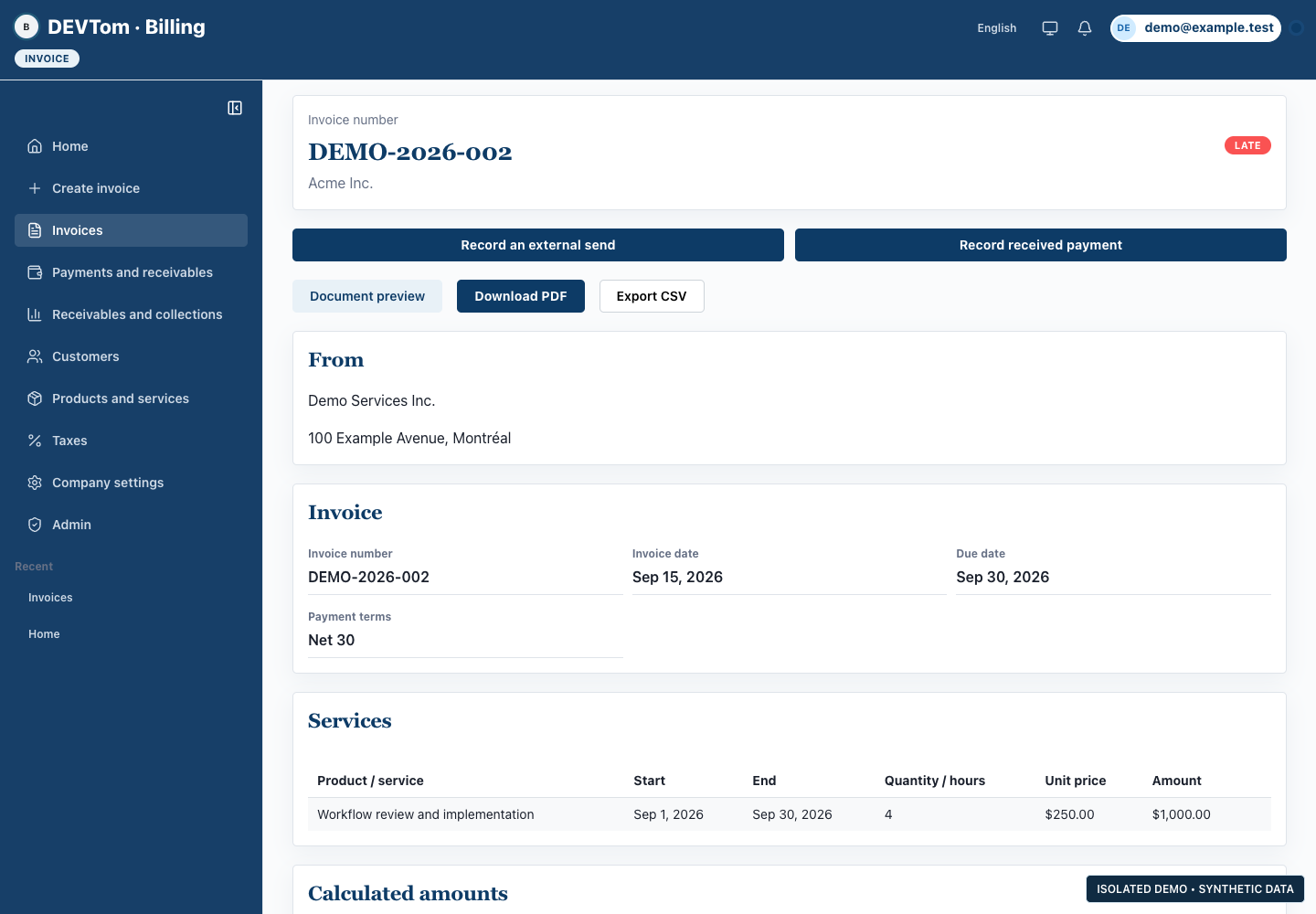Click Demo Services Inc. in From section

pos(372,400)
